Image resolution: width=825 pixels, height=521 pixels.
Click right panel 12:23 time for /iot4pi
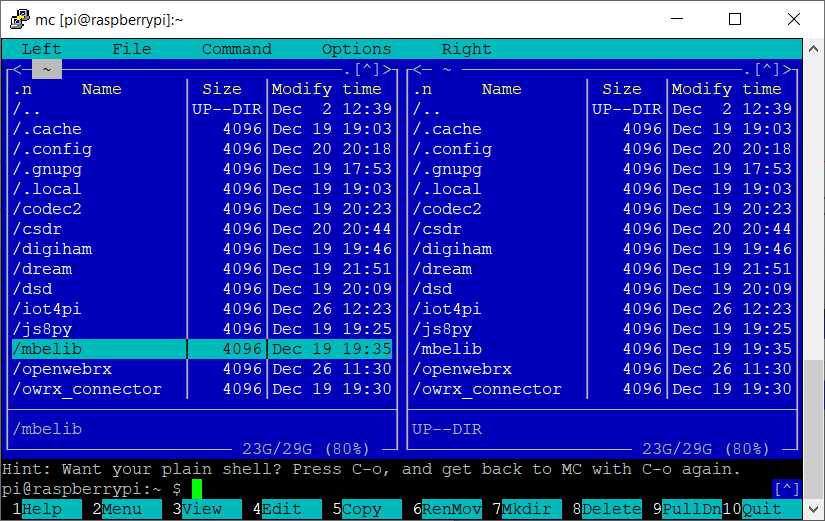tap(767, 309)
